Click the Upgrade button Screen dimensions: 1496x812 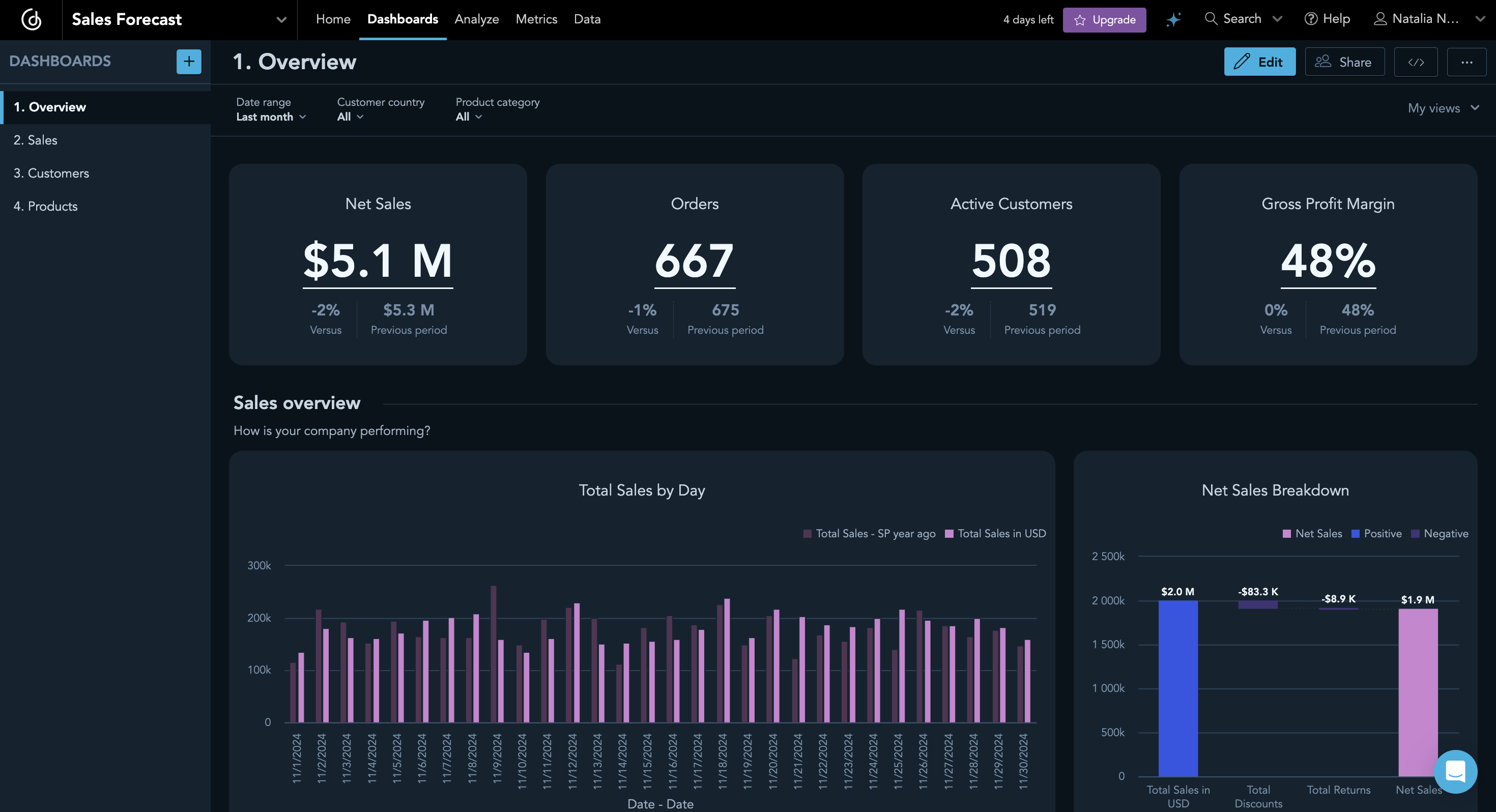[1104, 20]
